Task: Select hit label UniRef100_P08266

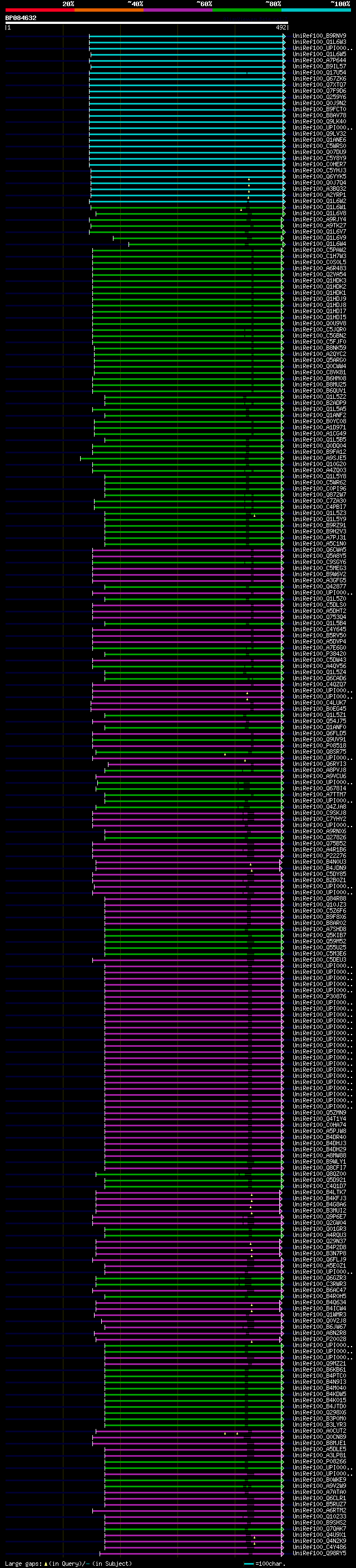Action: coord(319,1461)
